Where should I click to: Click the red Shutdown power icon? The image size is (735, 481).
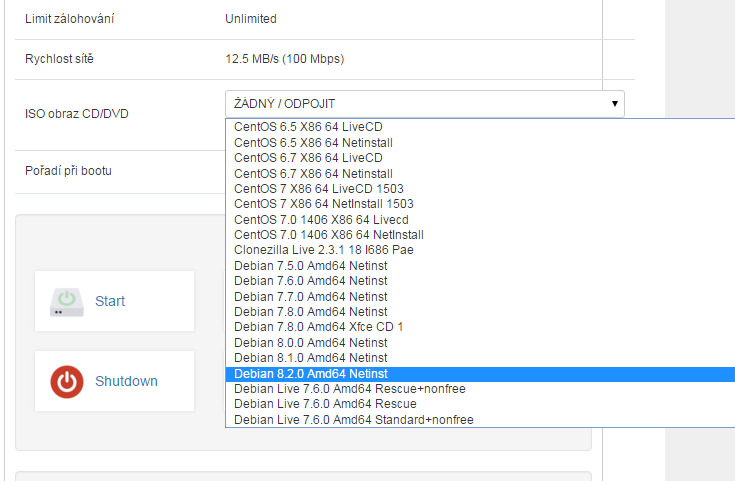click(x=66, y=381)
